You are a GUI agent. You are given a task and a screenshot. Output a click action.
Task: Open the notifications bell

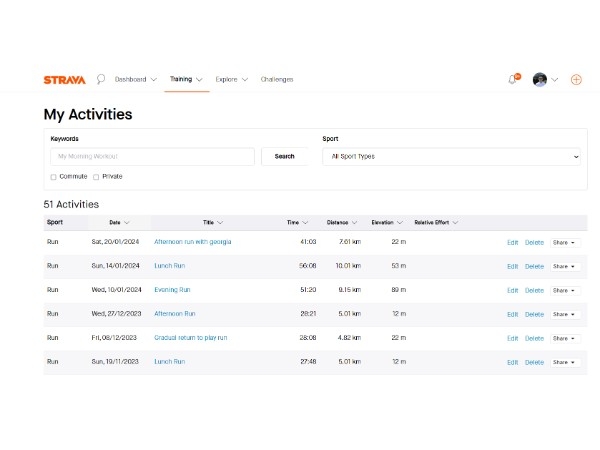coord(513,80)
